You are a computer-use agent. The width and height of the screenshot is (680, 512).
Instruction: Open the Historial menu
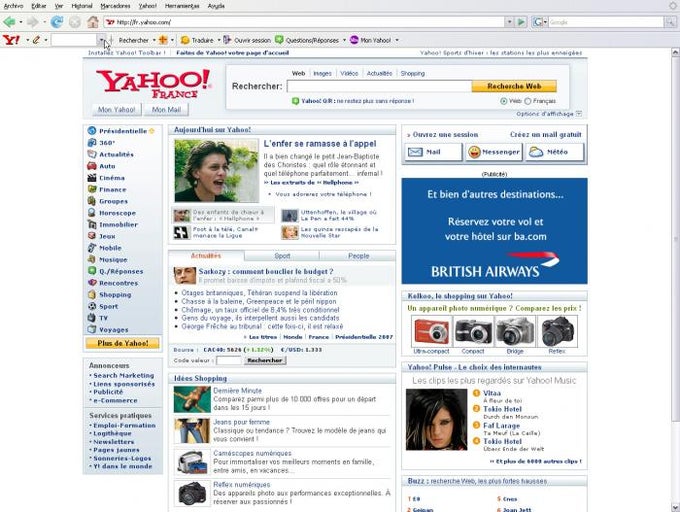click(82, 6)
